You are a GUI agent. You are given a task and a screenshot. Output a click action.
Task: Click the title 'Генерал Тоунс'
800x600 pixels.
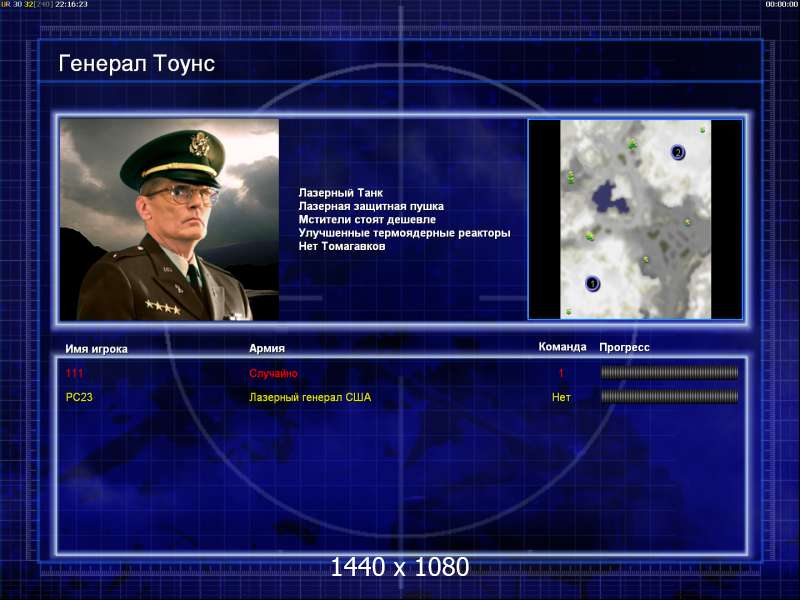point(137,64)
